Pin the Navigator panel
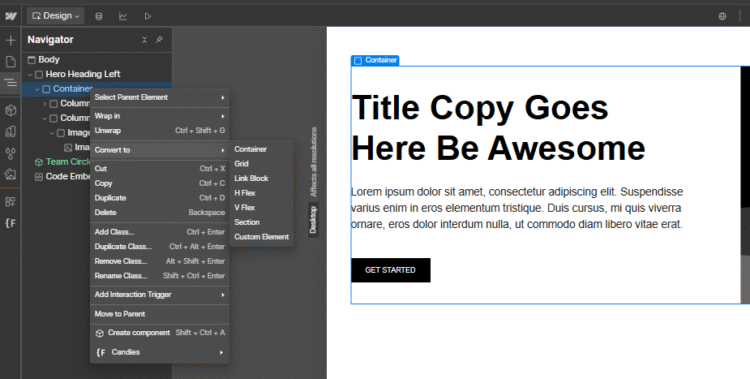Viewport: 750px width, 379px height. [x=159, y=40]
